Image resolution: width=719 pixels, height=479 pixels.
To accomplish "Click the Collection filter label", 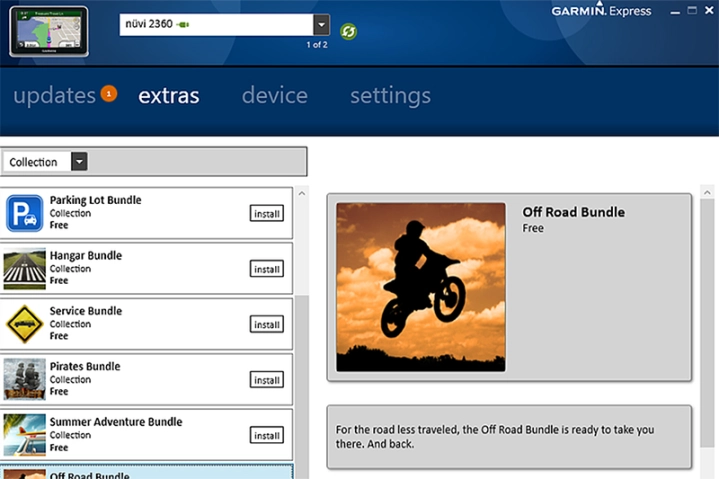I will 33,162.
